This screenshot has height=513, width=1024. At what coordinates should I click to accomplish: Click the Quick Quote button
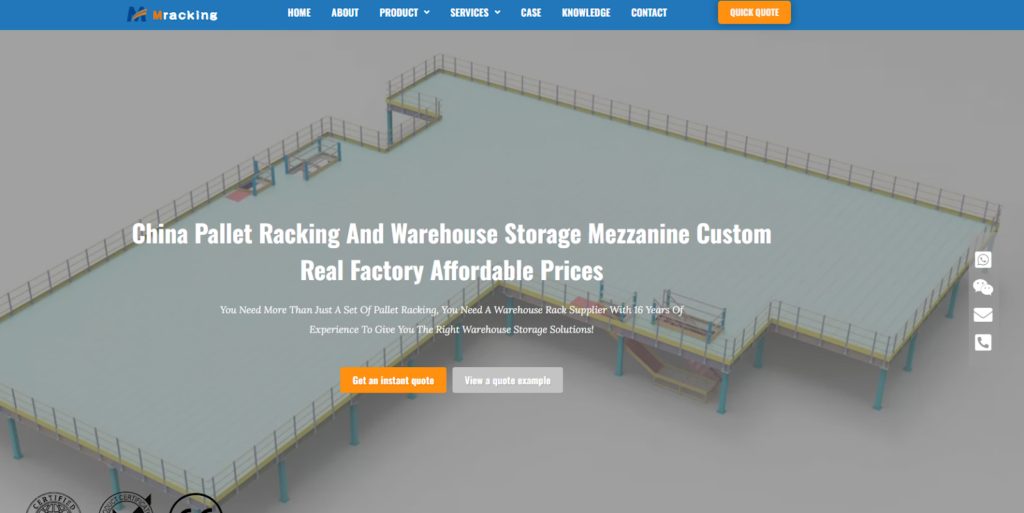pyautogui.click(x=754, y=12)
